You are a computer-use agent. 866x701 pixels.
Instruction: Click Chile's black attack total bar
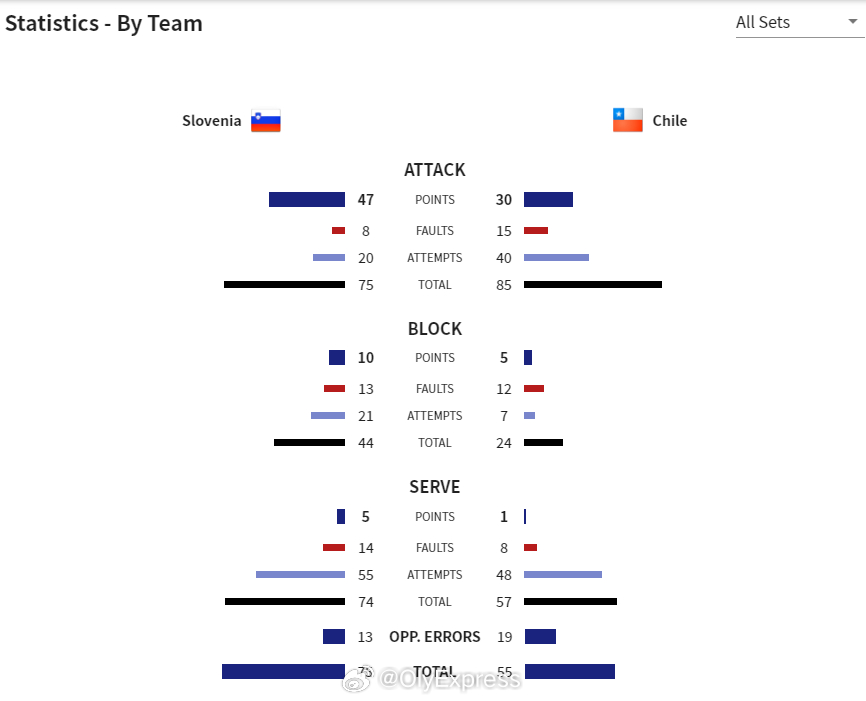click(593, 284)
